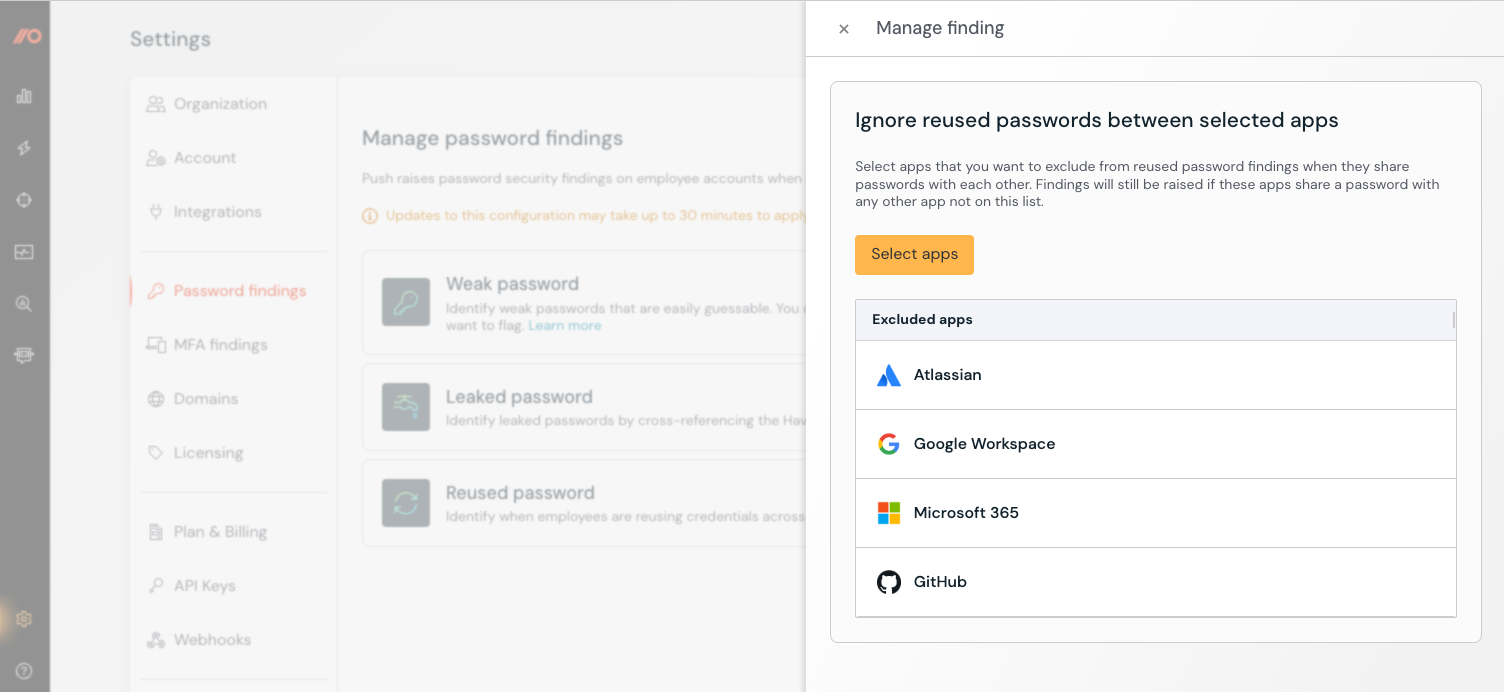Click the GitHub logo icon
This screenshot has height=692, width=1504.
(888, 582)
